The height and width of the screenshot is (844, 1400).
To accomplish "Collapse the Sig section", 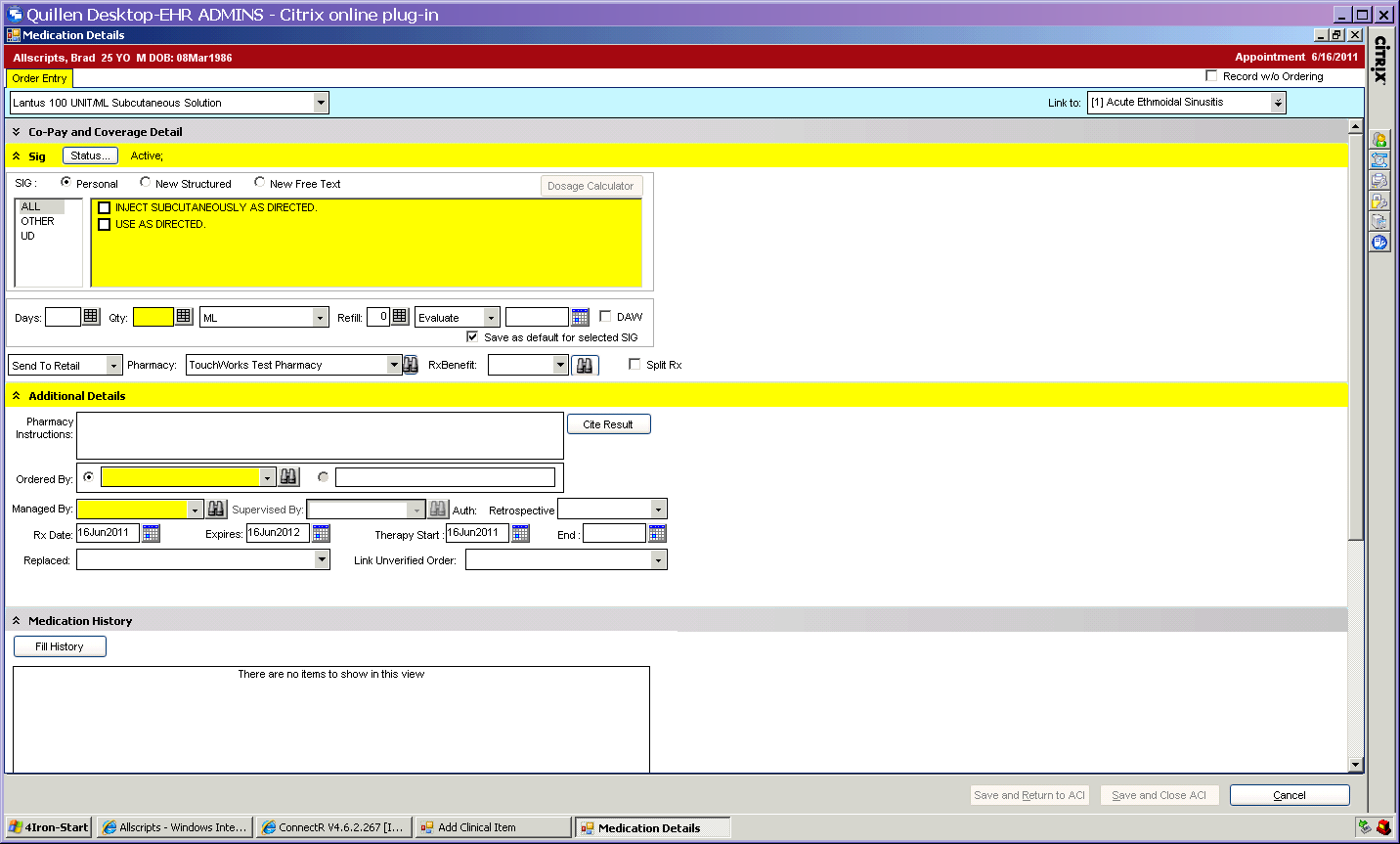I will [x=17, y=156].
